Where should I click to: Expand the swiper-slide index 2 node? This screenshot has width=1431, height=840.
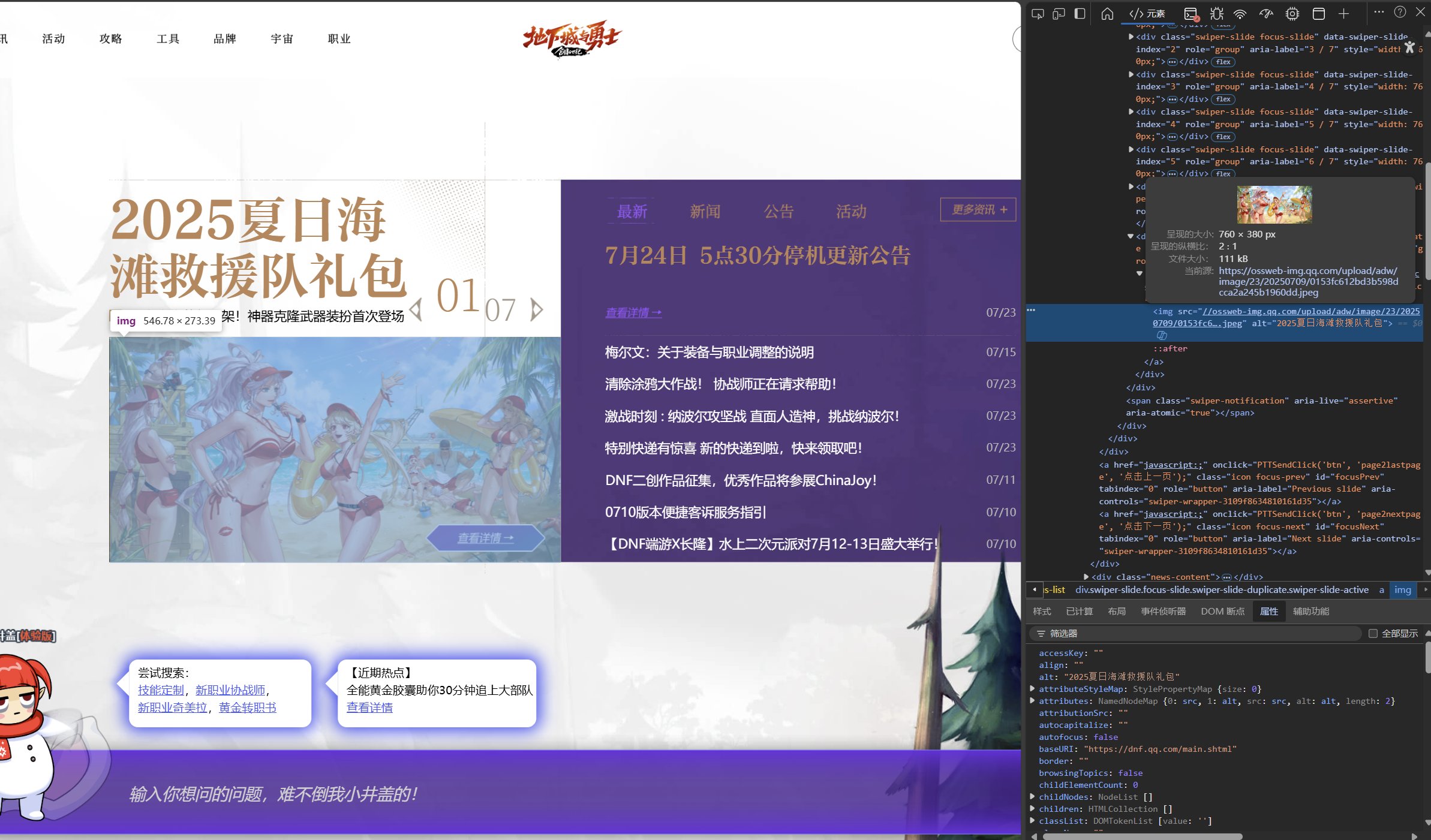[1131, 37]
